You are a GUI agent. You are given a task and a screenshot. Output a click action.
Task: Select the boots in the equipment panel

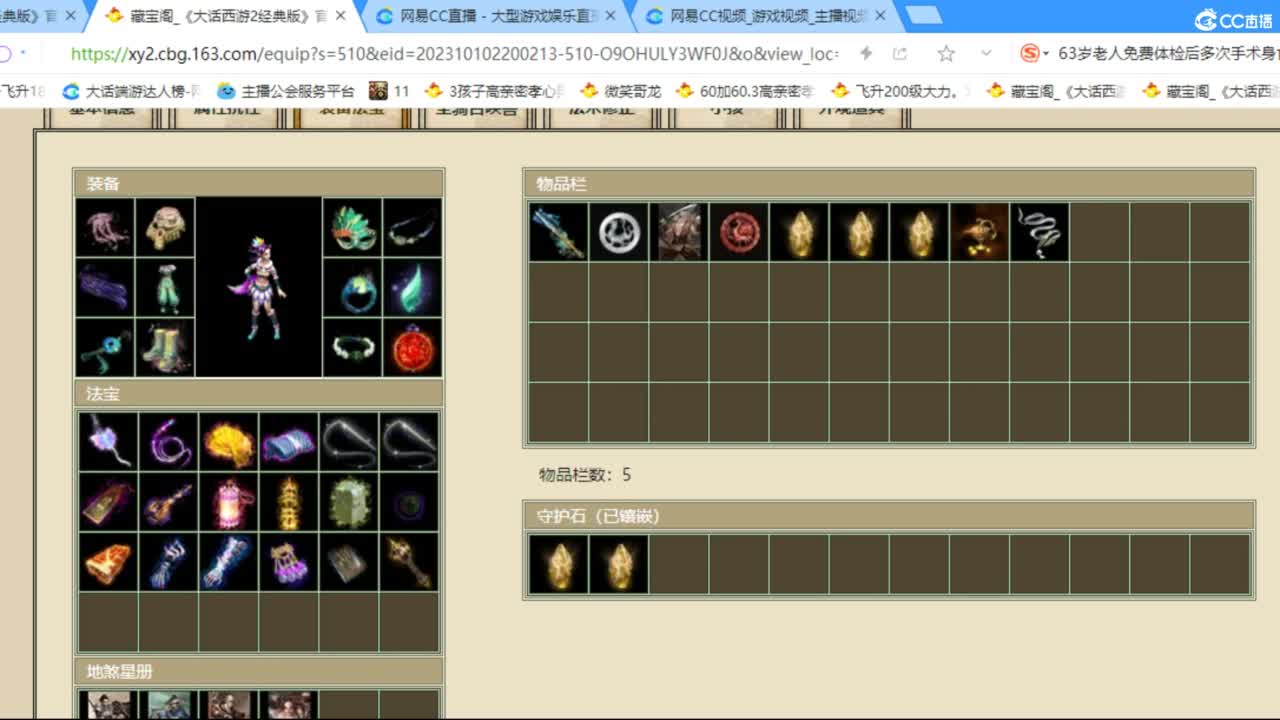click(x=165, y=347)
